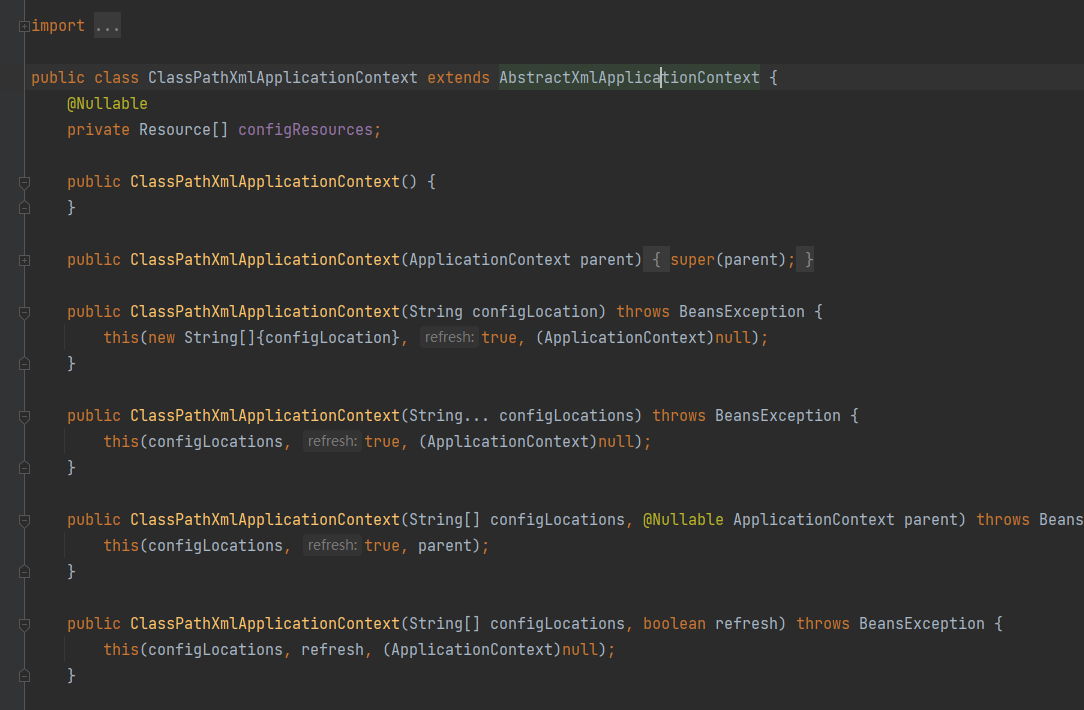Click refresh hint in the new String[] call
The width and height of the screenshot is (1084, 710).
click(x=449, y=338)
